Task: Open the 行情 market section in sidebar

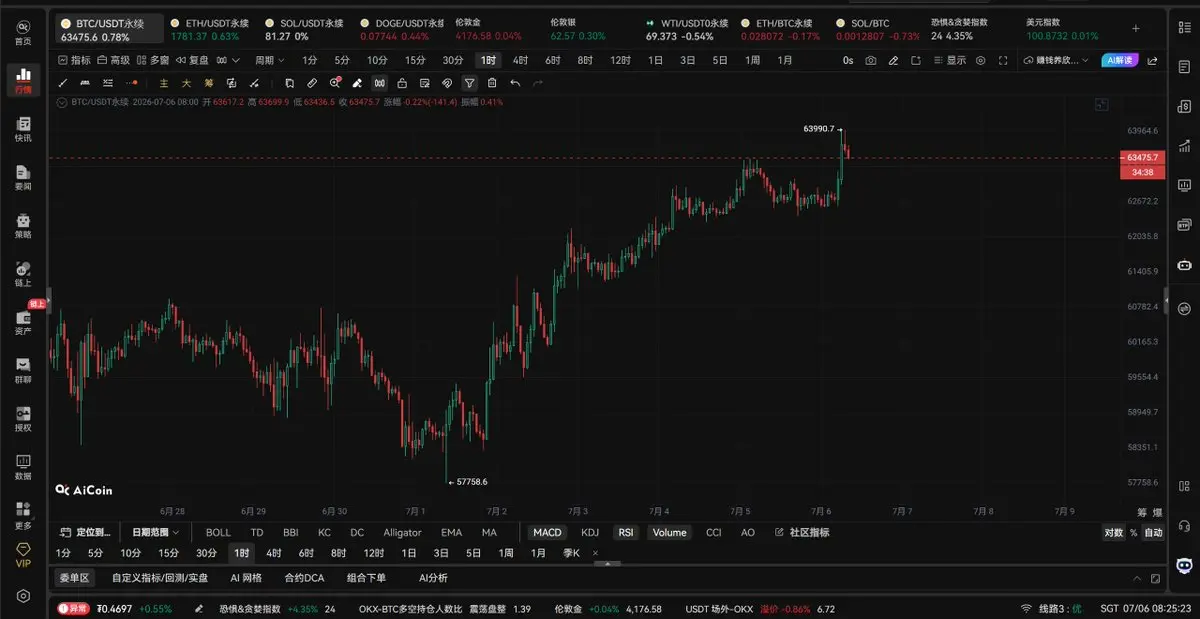Action: 23,80
